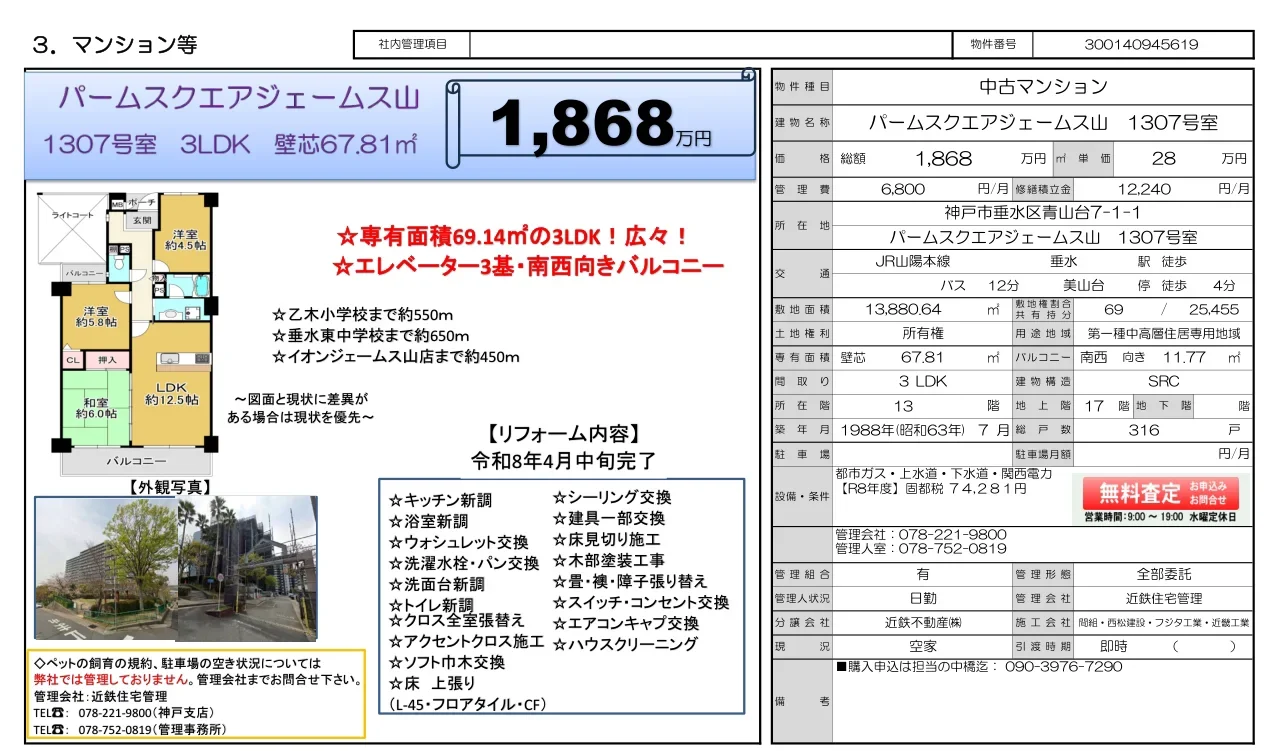Viewport: 1280px width, 751px height.
Task: Click the 中古マンション property type cell
Action: [x=1043, y=86]
